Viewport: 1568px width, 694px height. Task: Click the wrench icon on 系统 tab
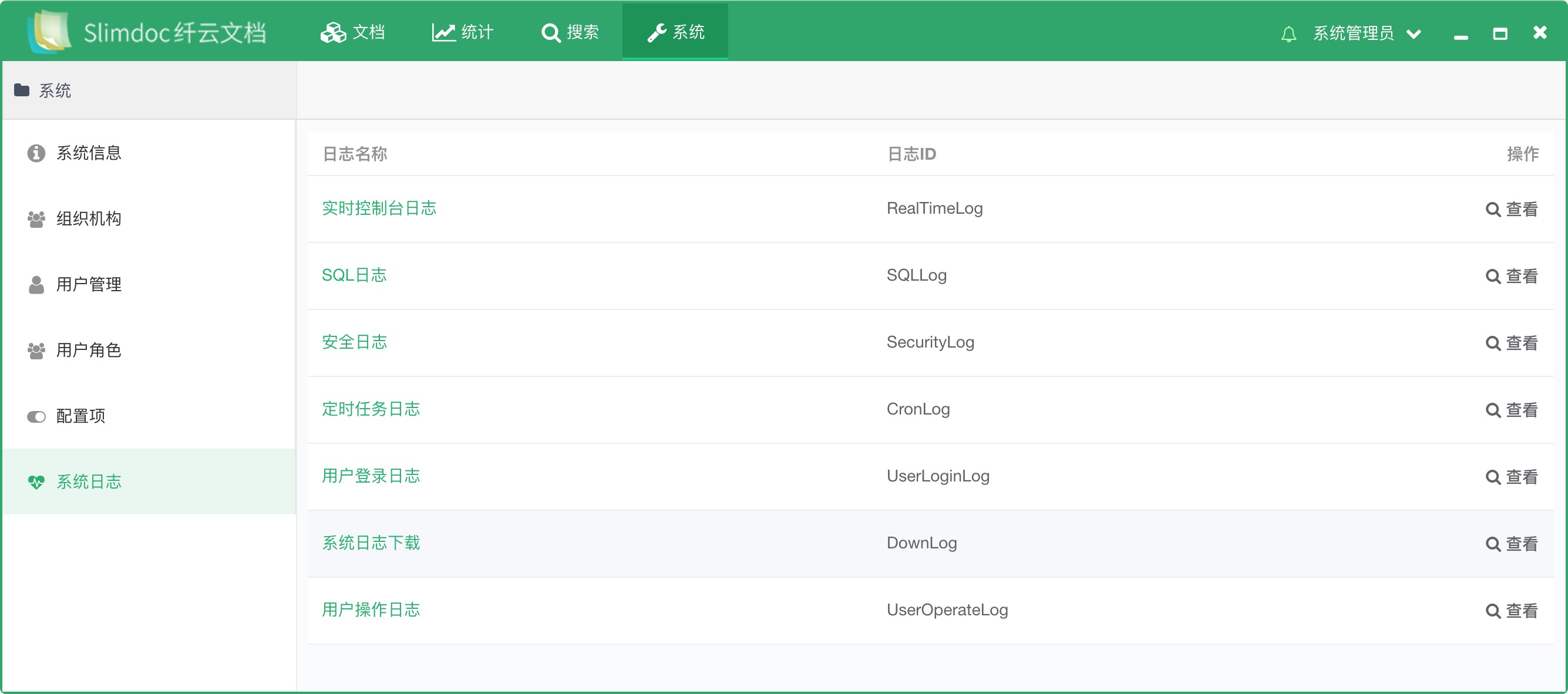click(657, 33)
